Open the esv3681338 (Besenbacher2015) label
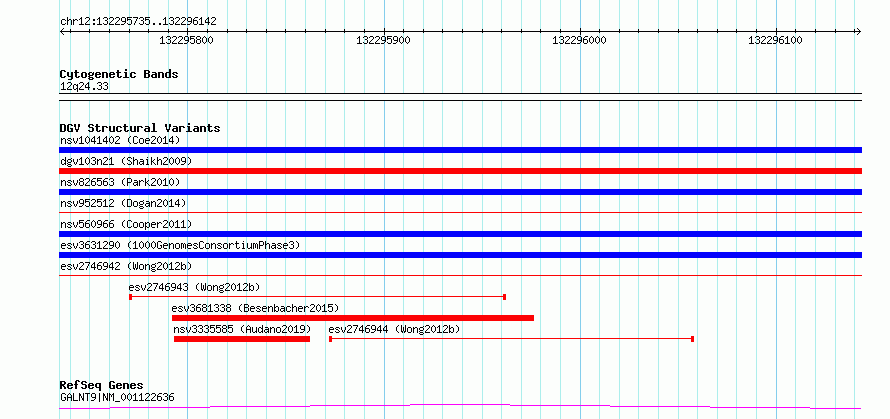The height and width of the screenshot is (419, 890). point(255,308)
